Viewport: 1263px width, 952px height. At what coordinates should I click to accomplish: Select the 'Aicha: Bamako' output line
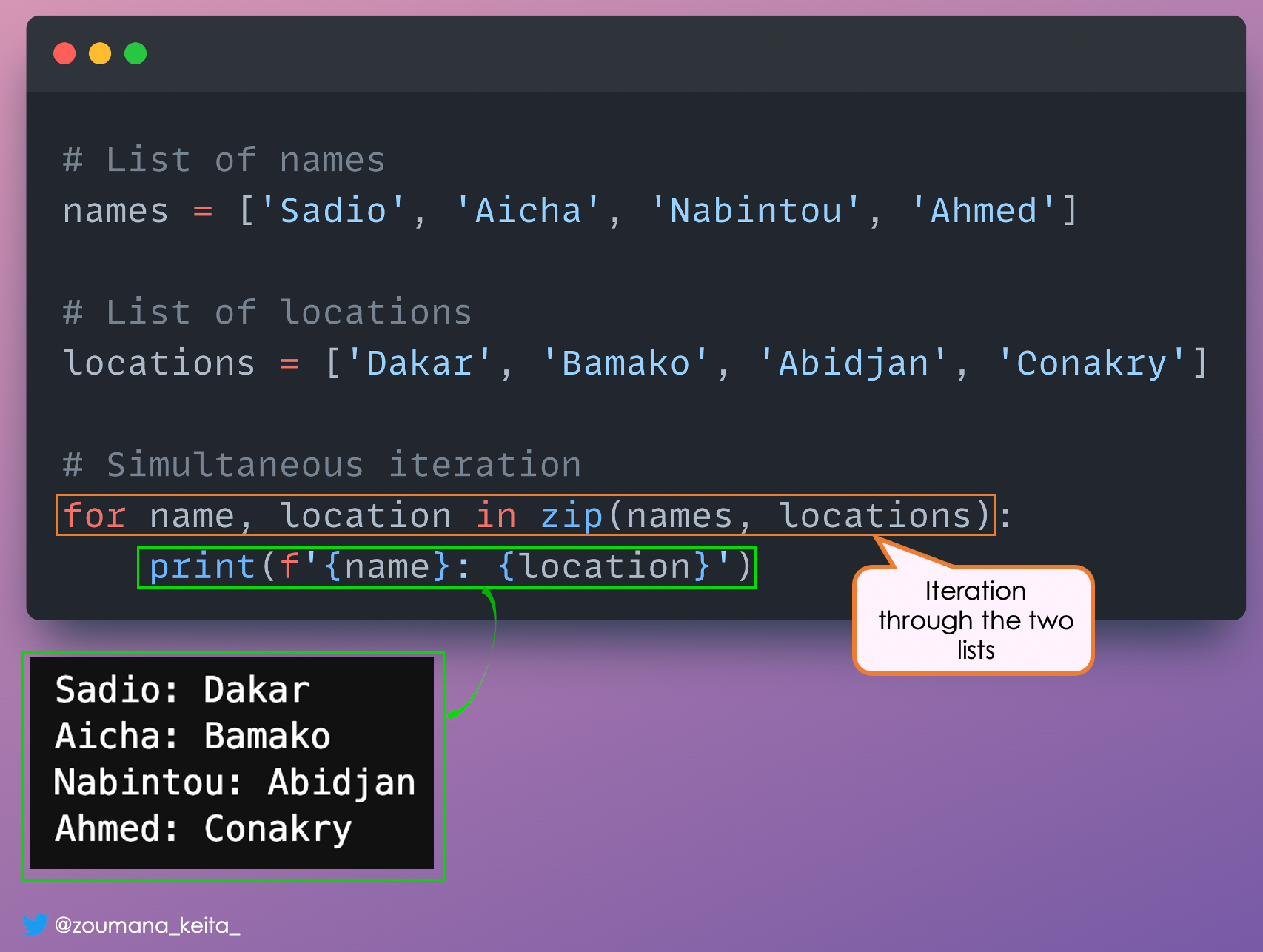[192, 737]
